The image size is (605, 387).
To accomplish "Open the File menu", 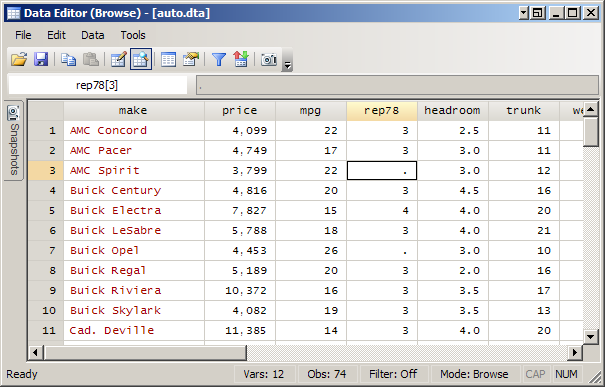I will pyautogui.click(x=23, y=35).
